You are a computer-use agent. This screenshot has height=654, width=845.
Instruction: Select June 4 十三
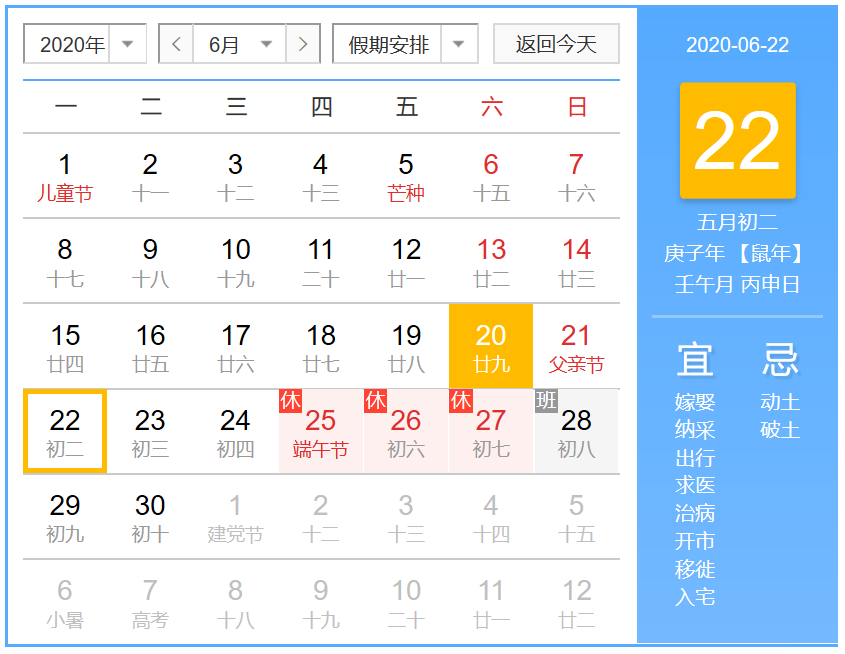321,177
